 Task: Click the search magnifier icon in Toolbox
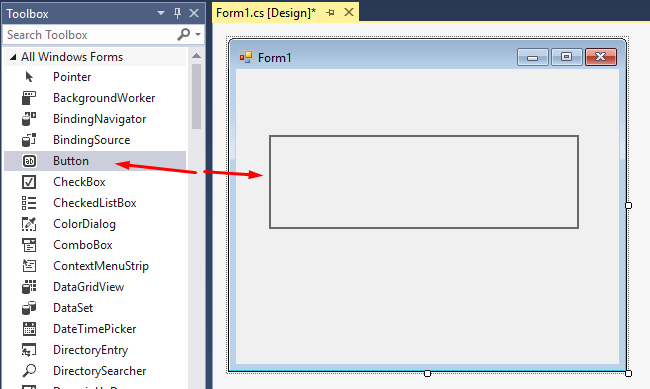coord(183,34)
